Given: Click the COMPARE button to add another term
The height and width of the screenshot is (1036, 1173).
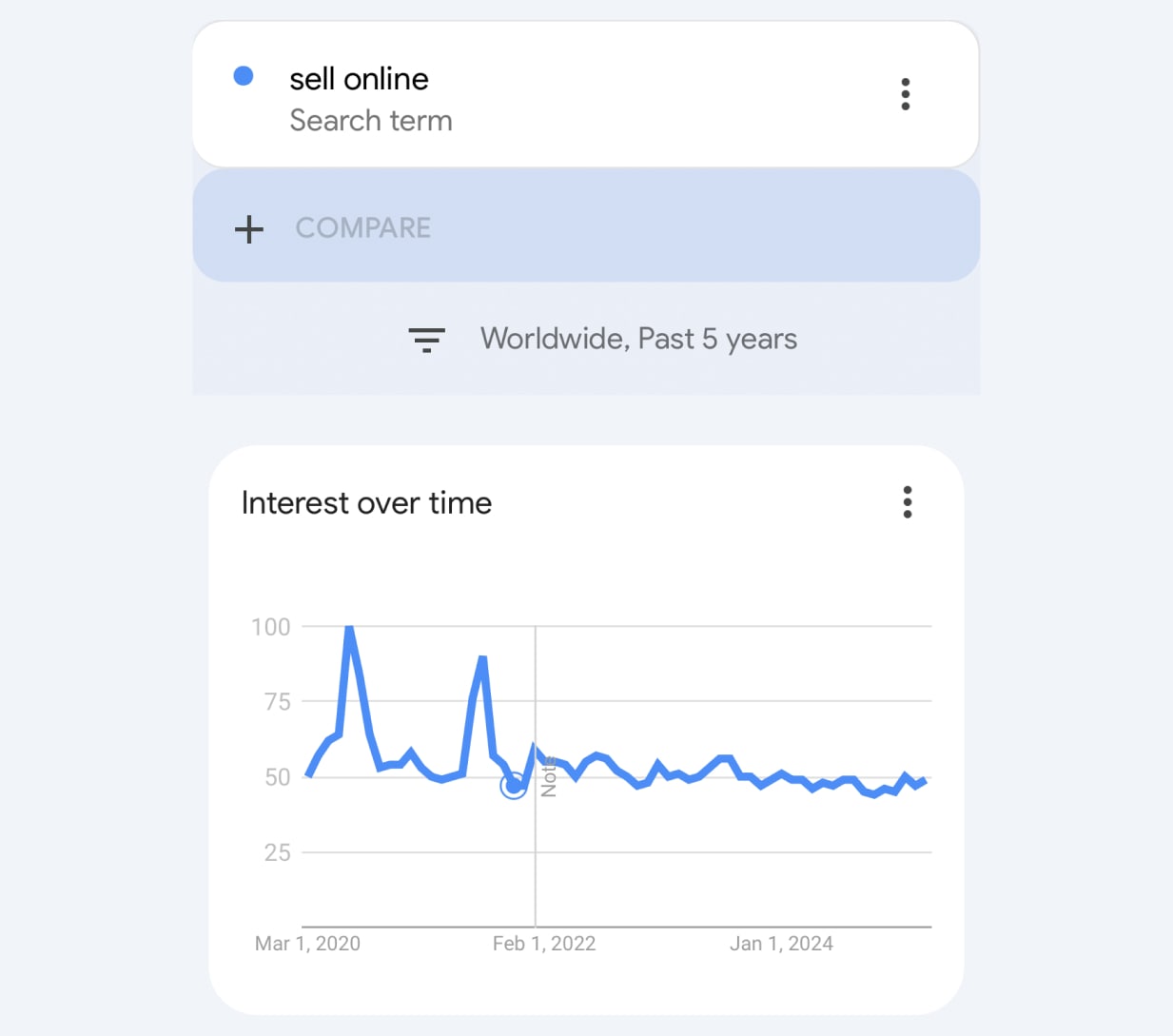Looking at the screenshot, I should click(362, 228).
